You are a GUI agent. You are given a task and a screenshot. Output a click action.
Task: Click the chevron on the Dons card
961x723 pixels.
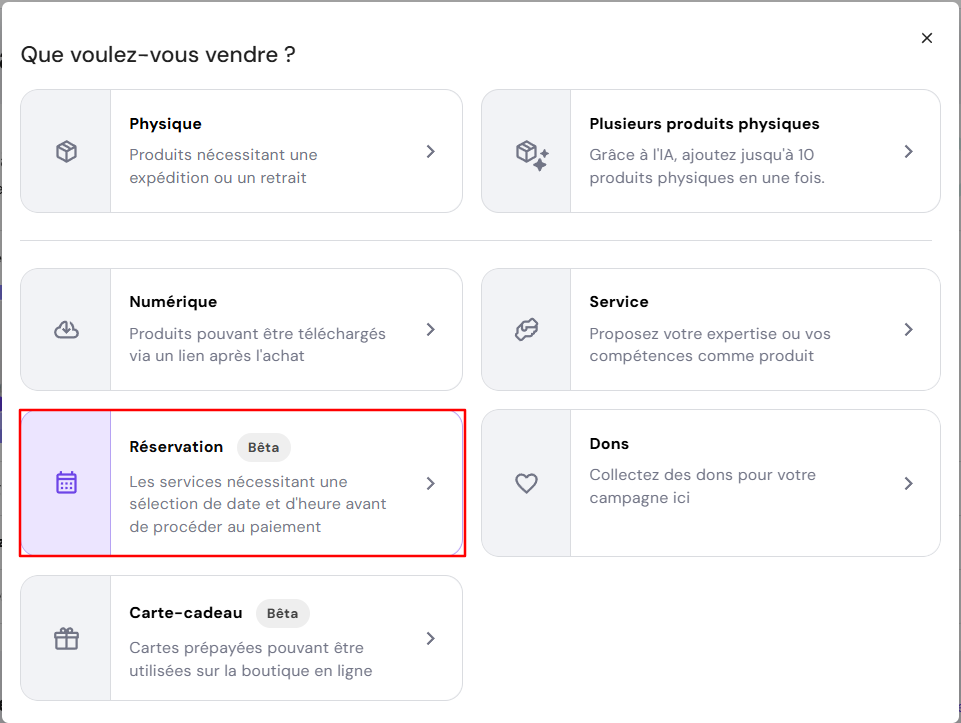909,483
